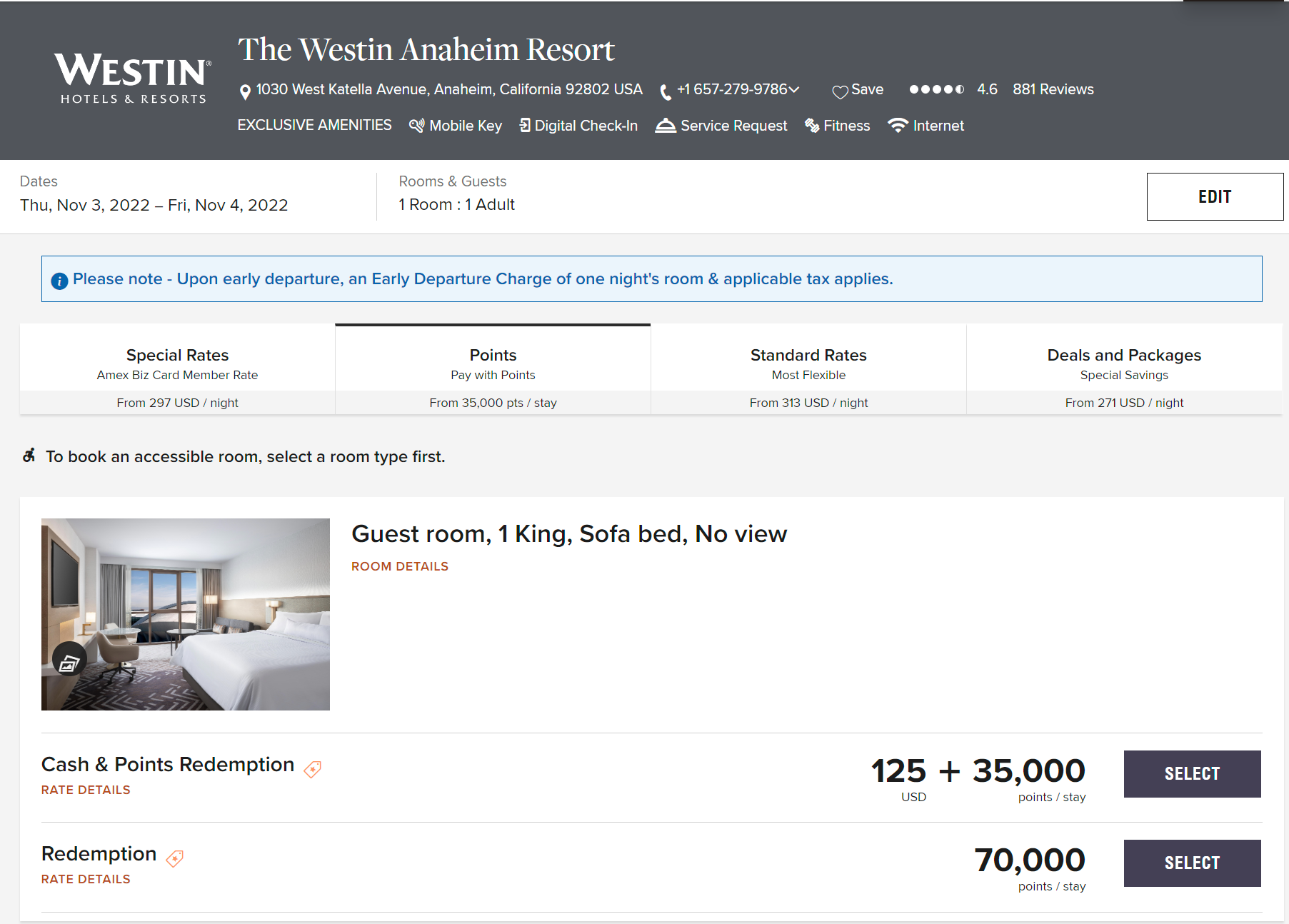Image resolution: width=1289 pixels, height=924 pixels.
Task: Click the heart Save icon
Action: pyautogui.click(x=840, y=91)
